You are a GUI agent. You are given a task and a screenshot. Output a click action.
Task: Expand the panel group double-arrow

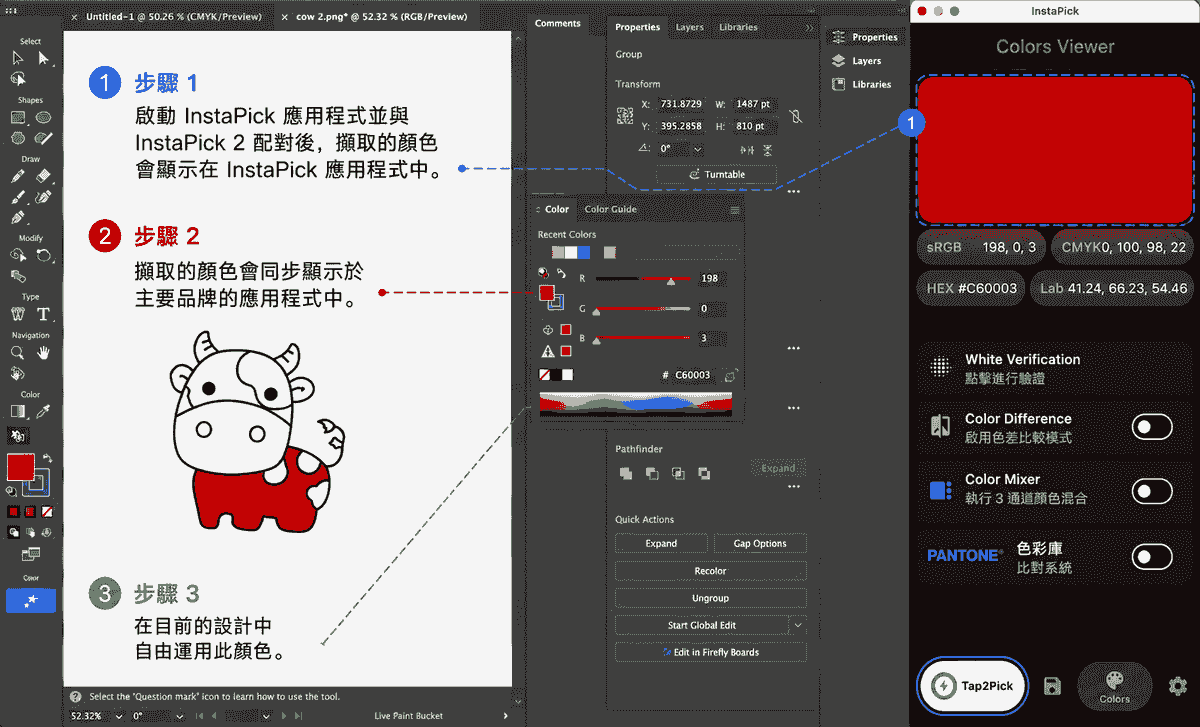point(809,28)
